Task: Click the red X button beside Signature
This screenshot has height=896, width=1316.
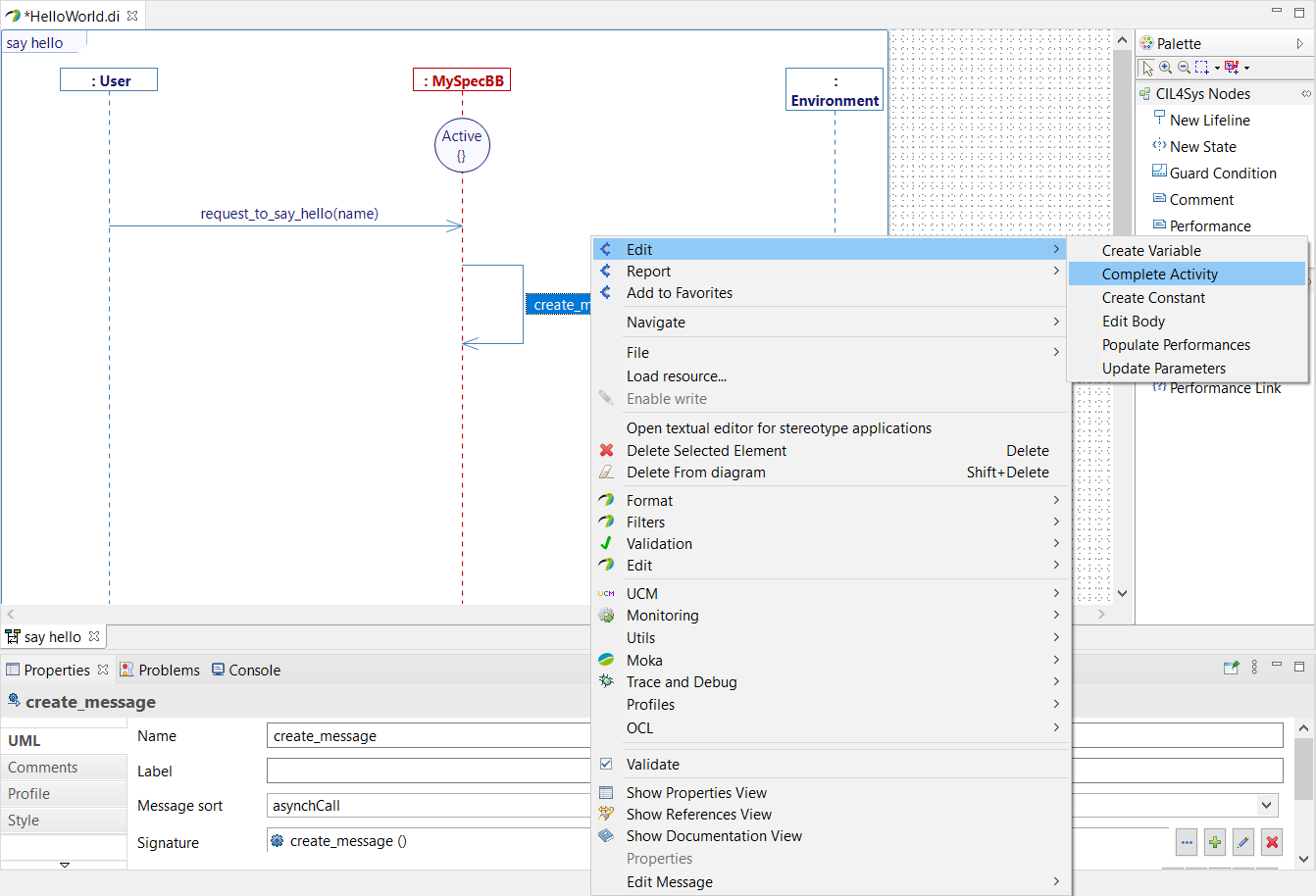Action: 1272,842
